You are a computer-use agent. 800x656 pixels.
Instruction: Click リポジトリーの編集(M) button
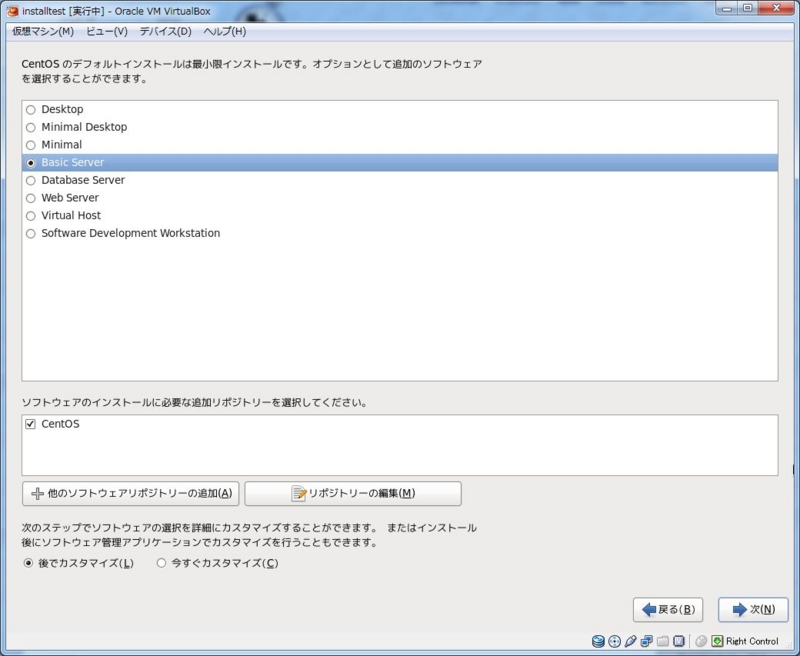pos(353,494)
